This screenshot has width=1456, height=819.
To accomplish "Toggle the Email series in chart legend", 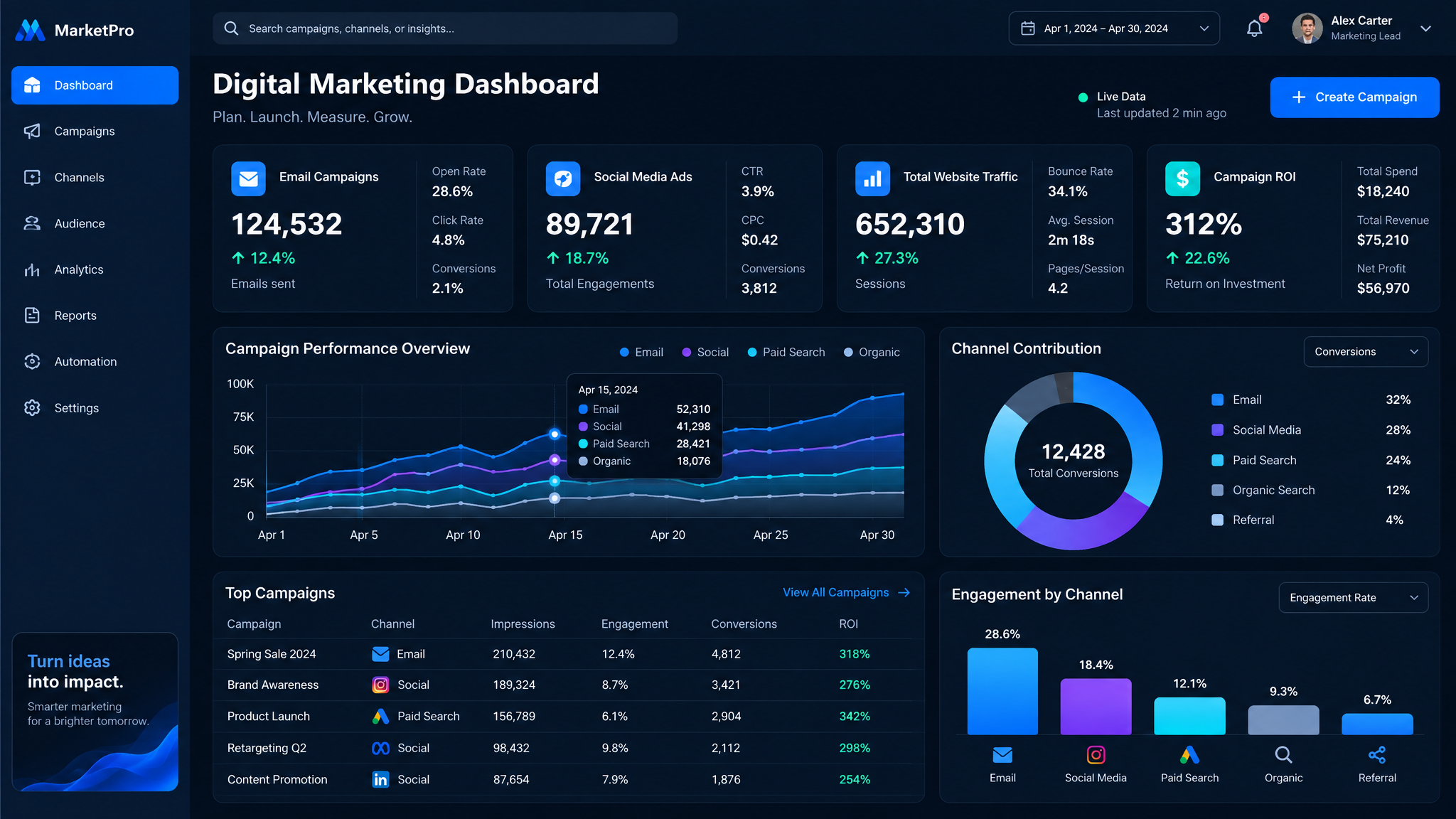I will 641,352.
